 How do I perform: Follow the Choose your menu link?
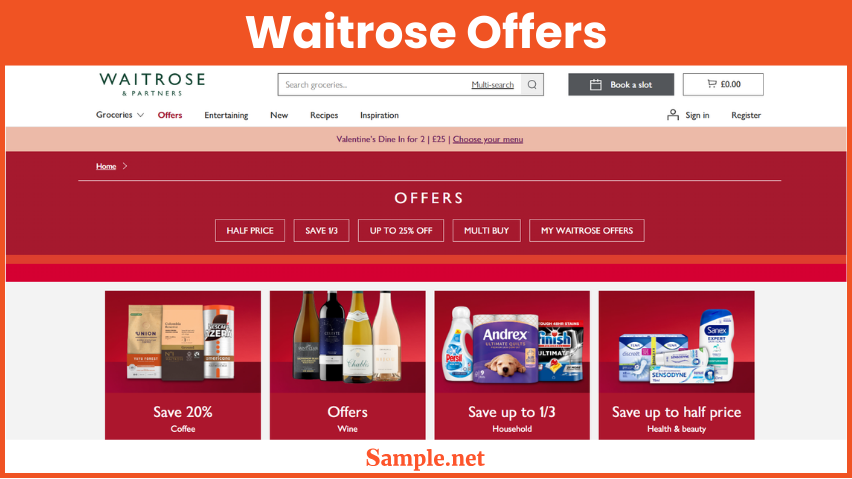click(488, 139)
